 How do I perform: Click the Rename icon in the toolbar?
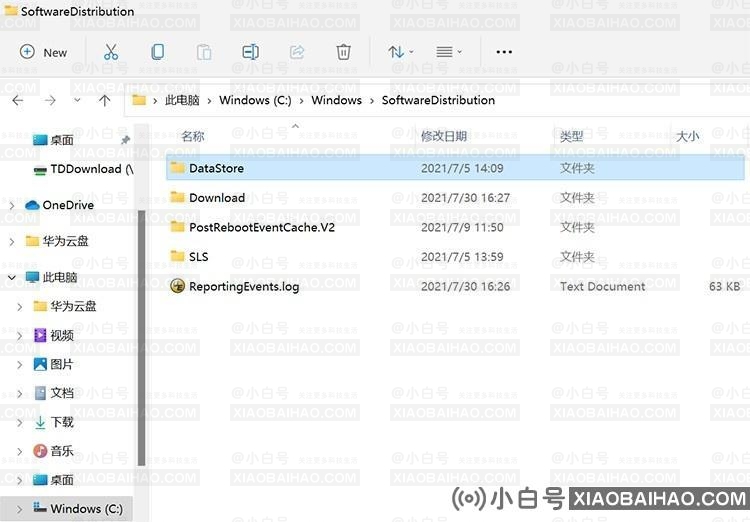tap(250, 52)
